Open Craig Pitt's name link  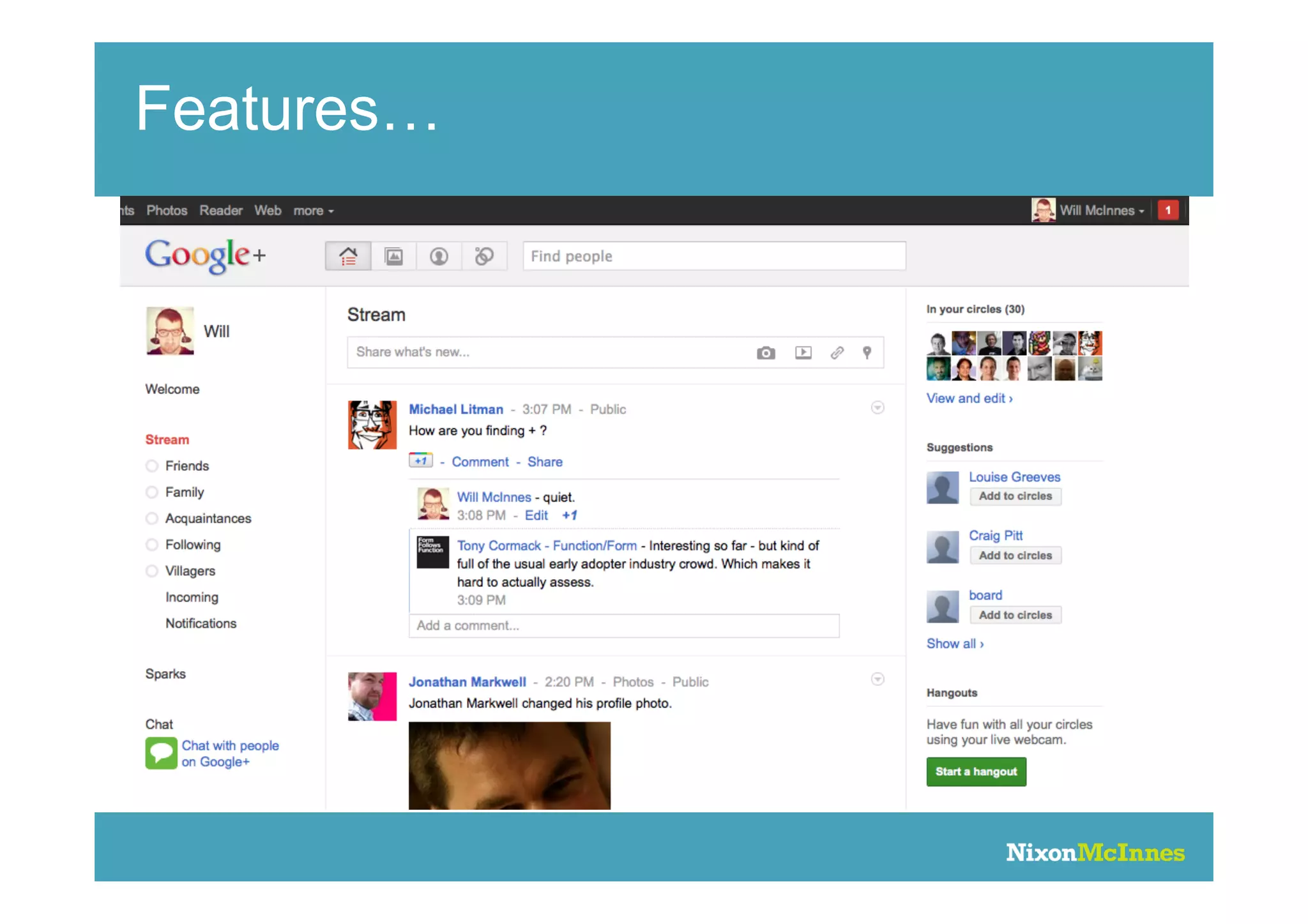[x=996, y=536]
